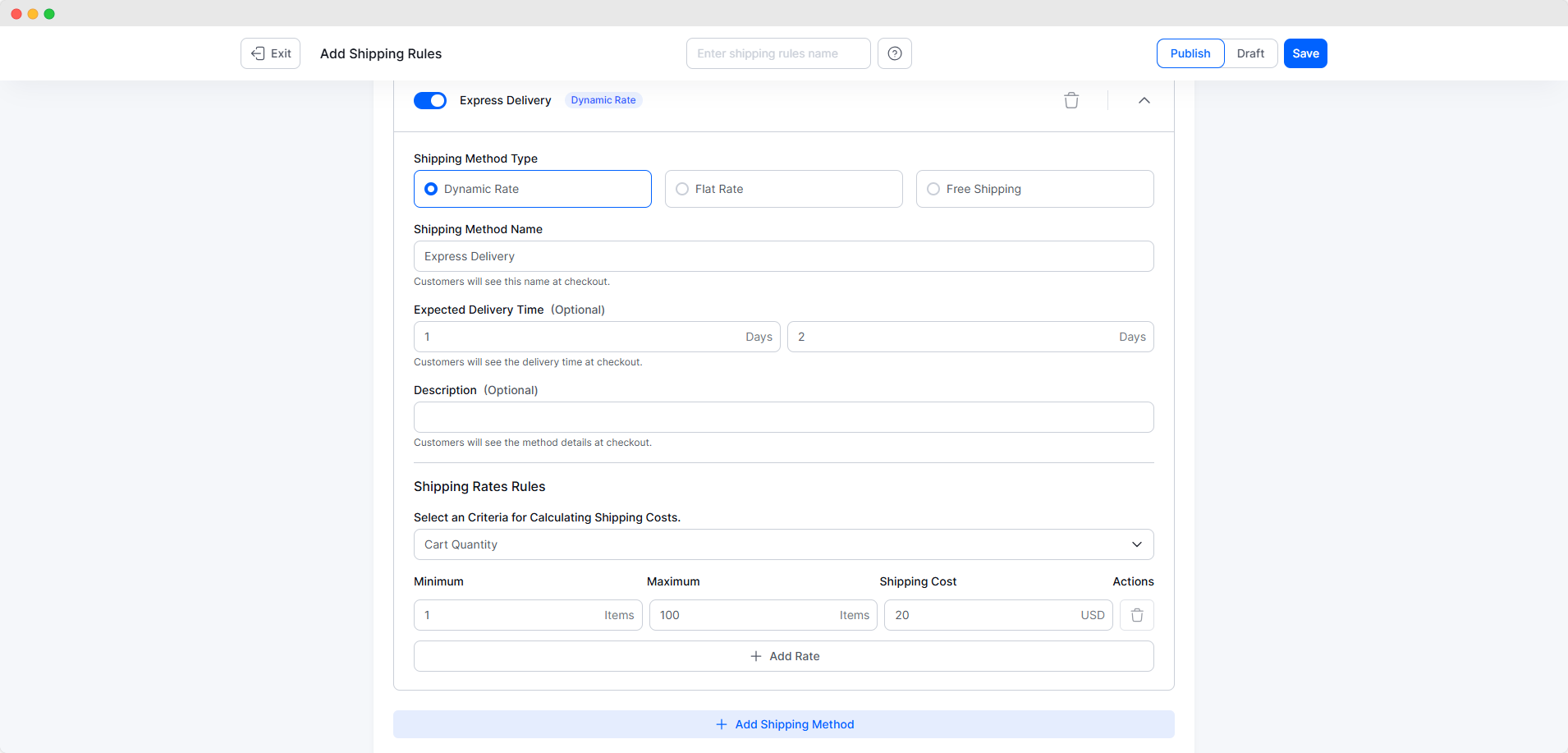The image size is (1568, 753).
Task: Edit the Maximum items field
Action: point(763,615)
